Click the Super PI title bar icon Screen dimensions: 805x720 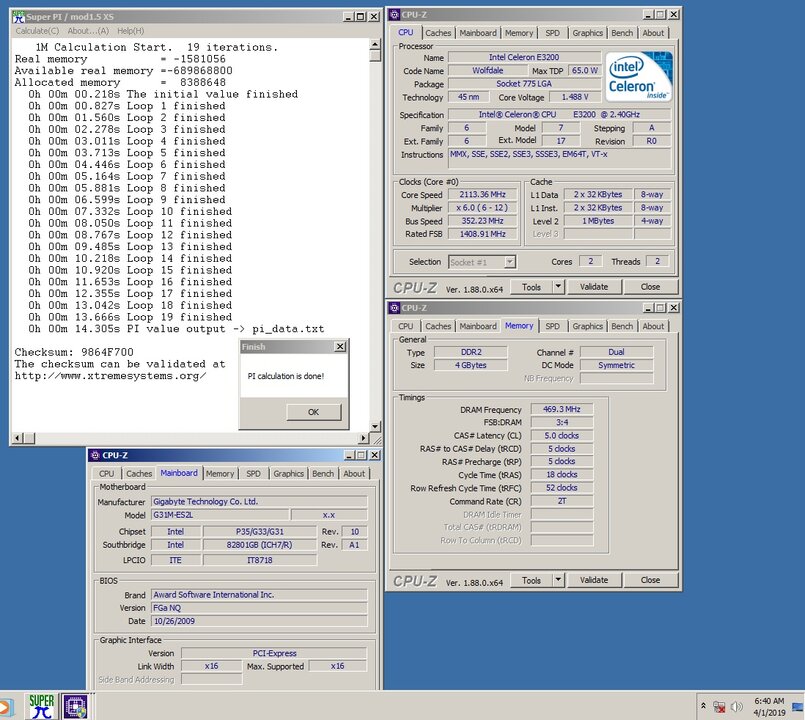point(19,16)
